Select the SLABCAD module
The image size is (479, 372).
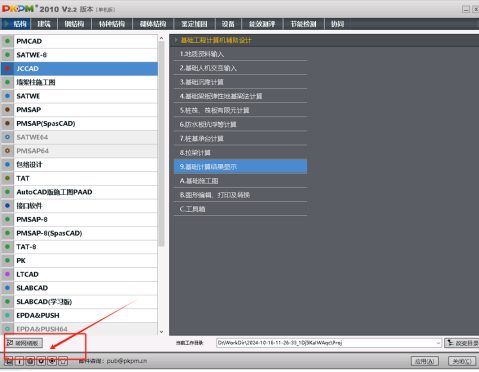click(x=79, y=288)
